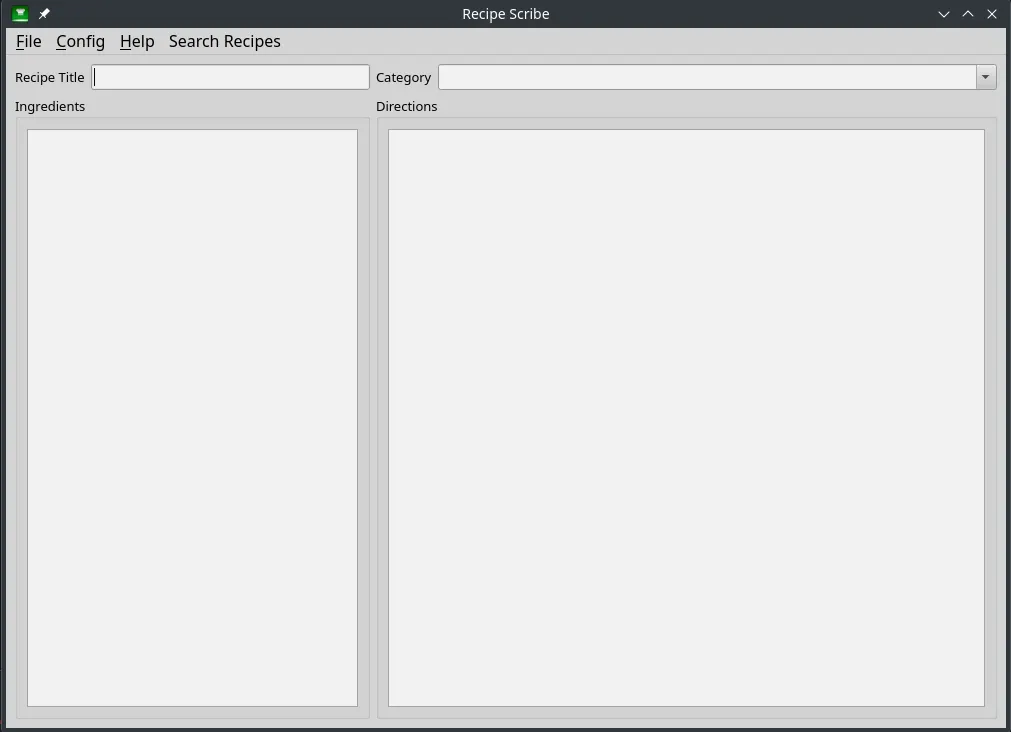
Task: Open the Config menu
Action: [x=81, y=41]
